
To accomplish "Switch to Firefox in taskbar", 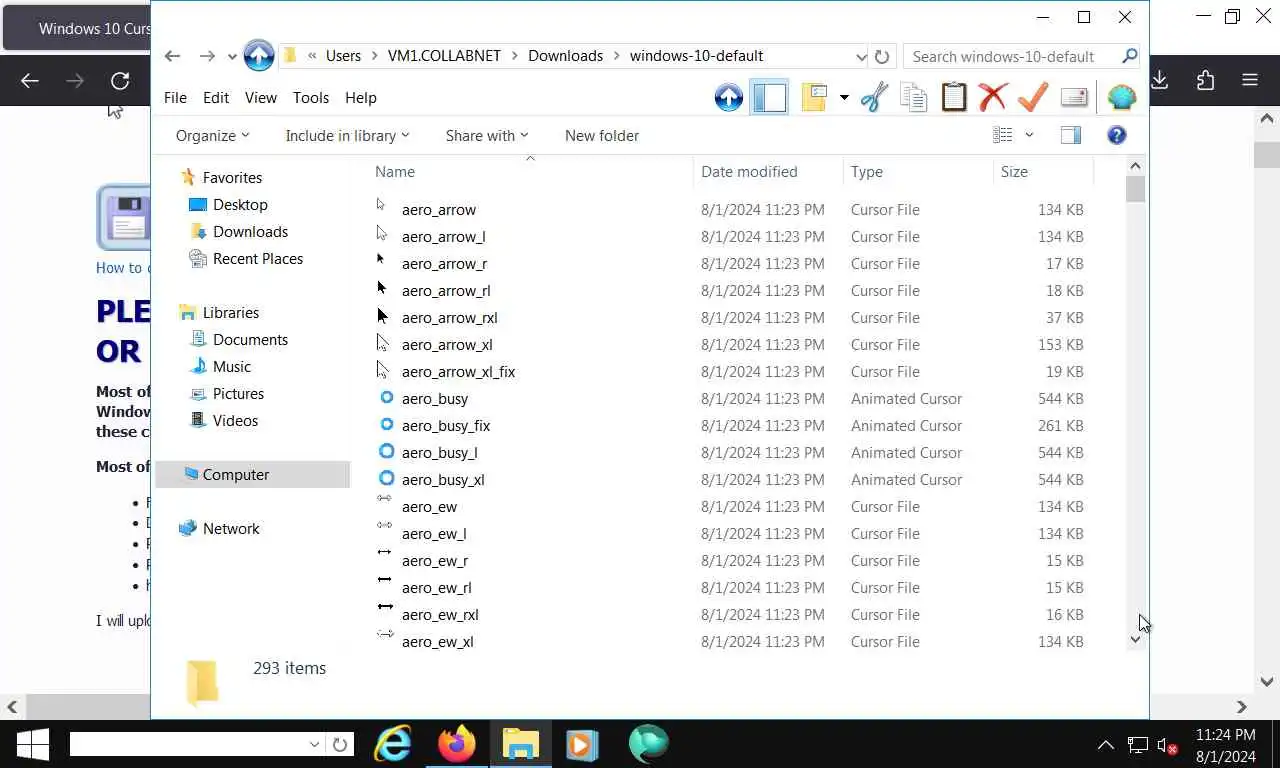I will (456, 744).
